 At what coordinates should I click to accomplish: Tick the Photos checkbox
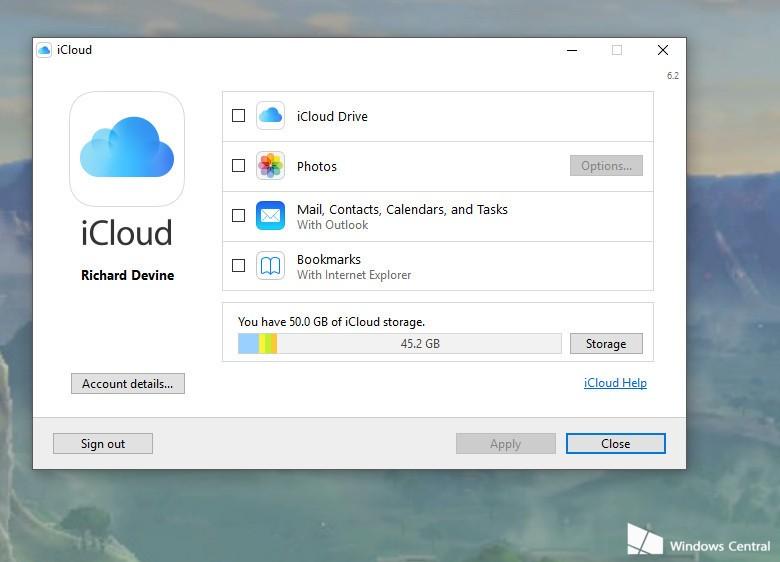pos(239,165)
